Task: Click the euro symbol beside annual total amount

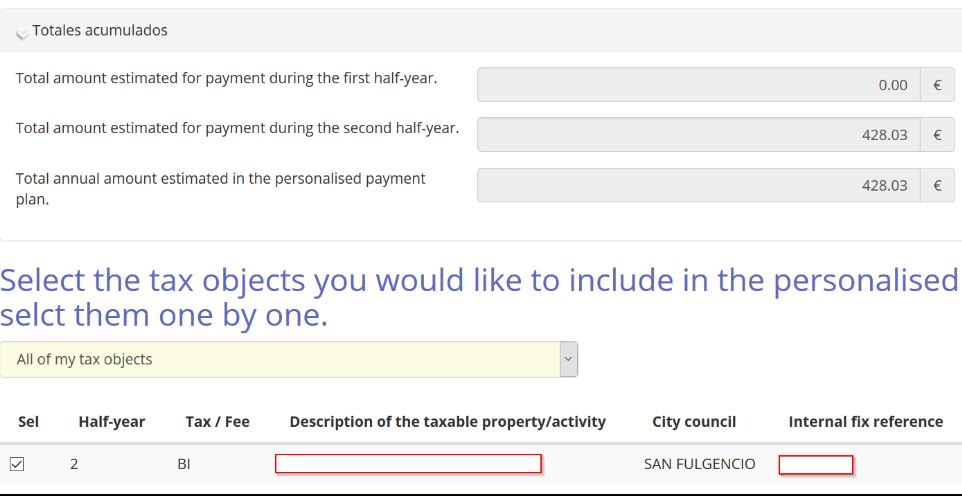Action: click(x=937, y=186)
